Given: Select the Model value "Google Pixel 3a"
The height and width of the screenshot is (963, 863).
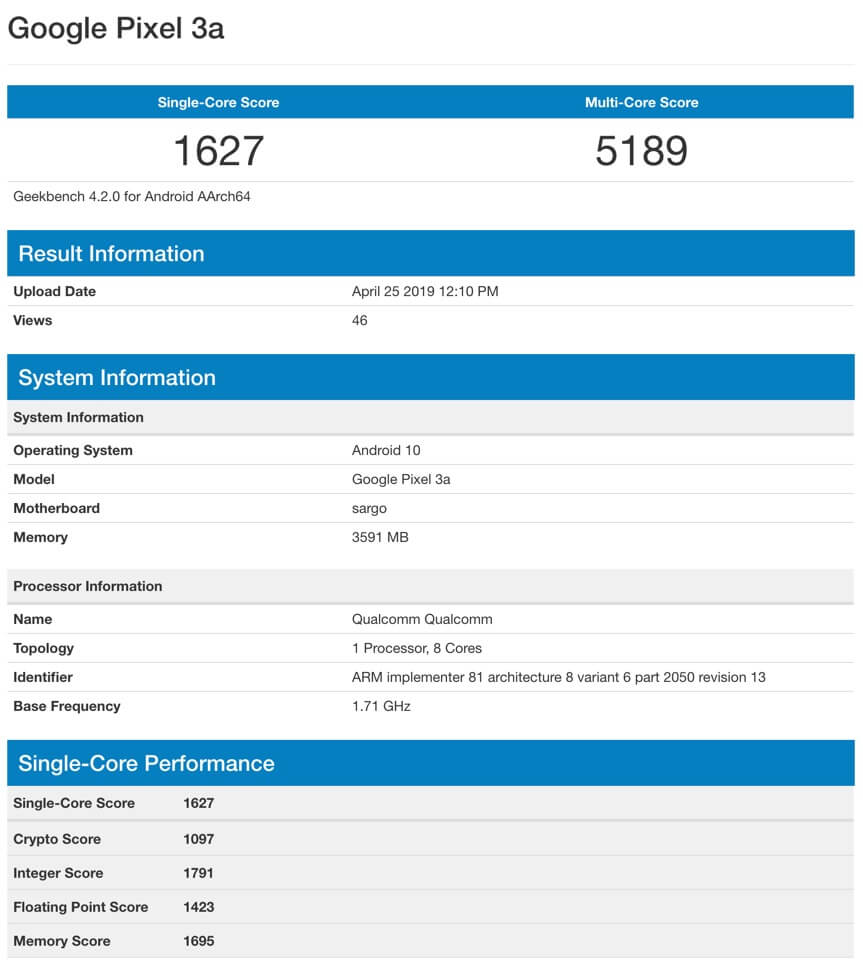Looking at the screenshot, I should point(401,479).
